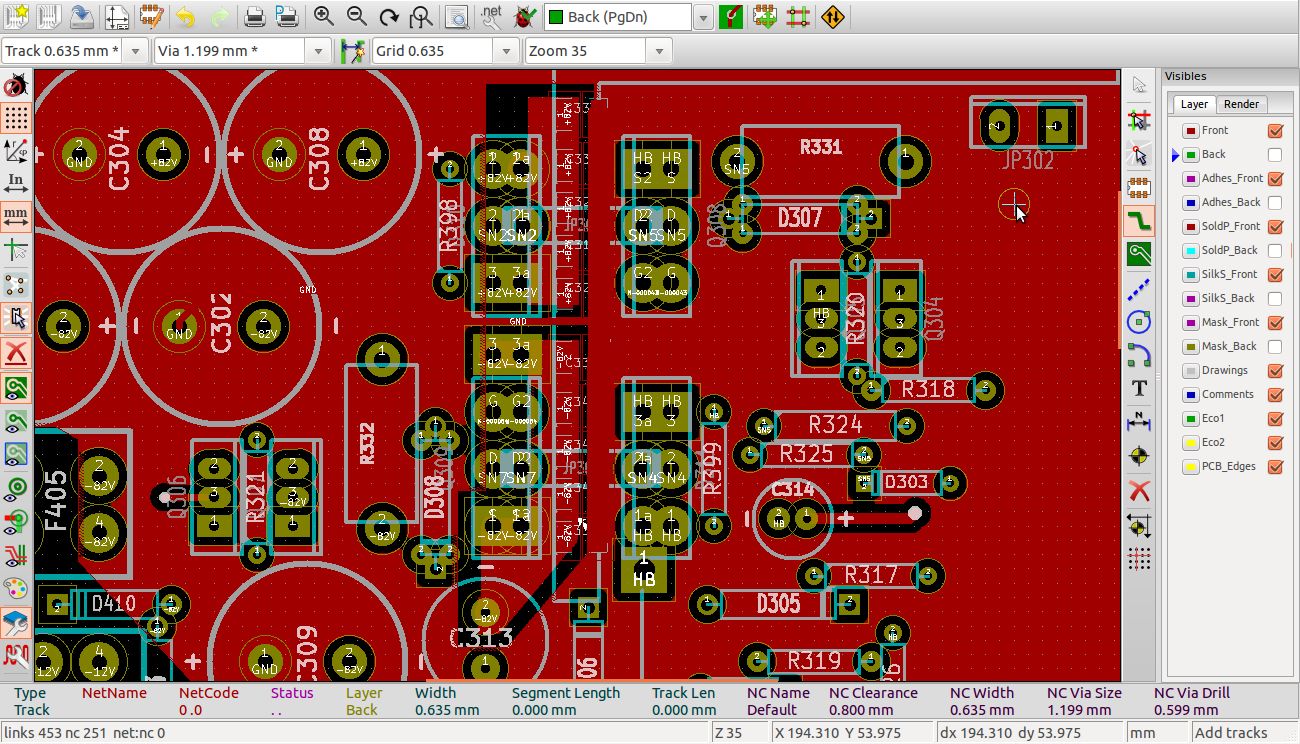Select the Delete items tool
The height and width of the screenshot is (744, 1300).
pyautogui.click(x=1138, y=491)
